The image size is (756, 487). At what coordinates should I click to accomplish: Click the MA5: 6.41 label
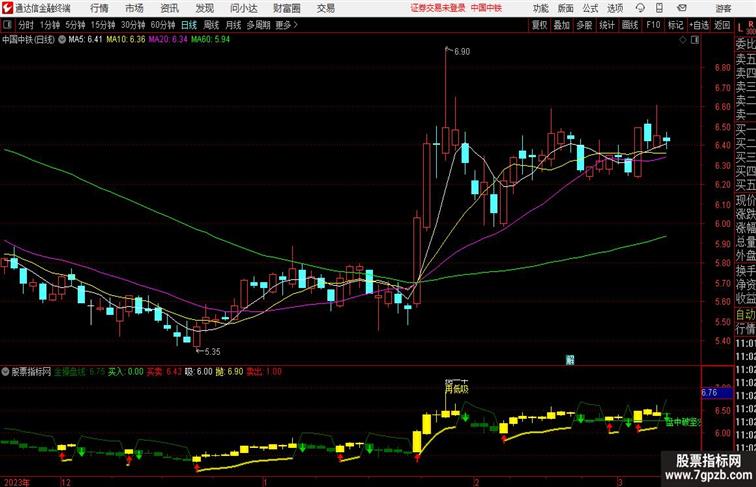[x=85, y=40]
